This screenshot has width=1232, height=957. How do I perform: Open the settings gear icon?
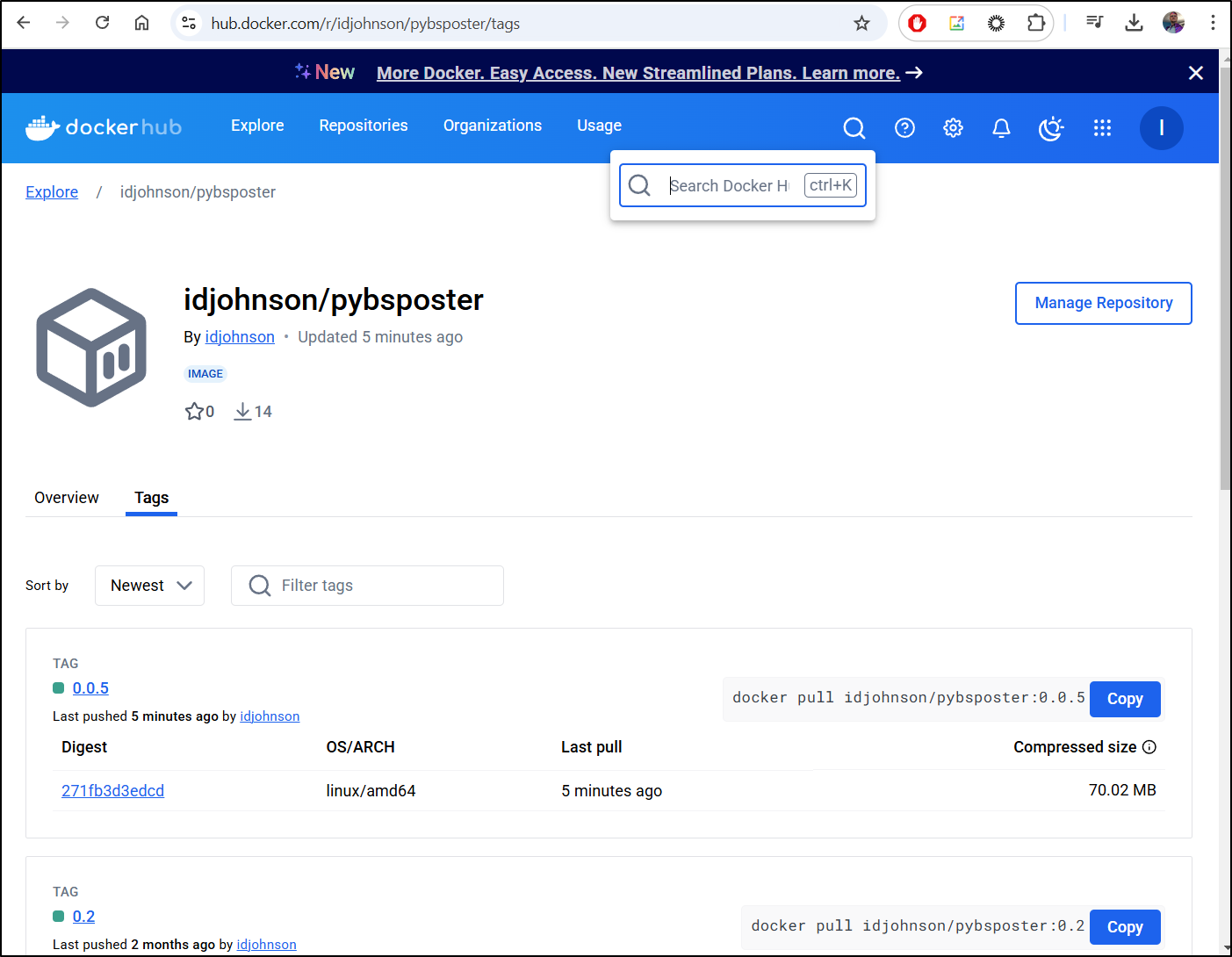(953, 128)
